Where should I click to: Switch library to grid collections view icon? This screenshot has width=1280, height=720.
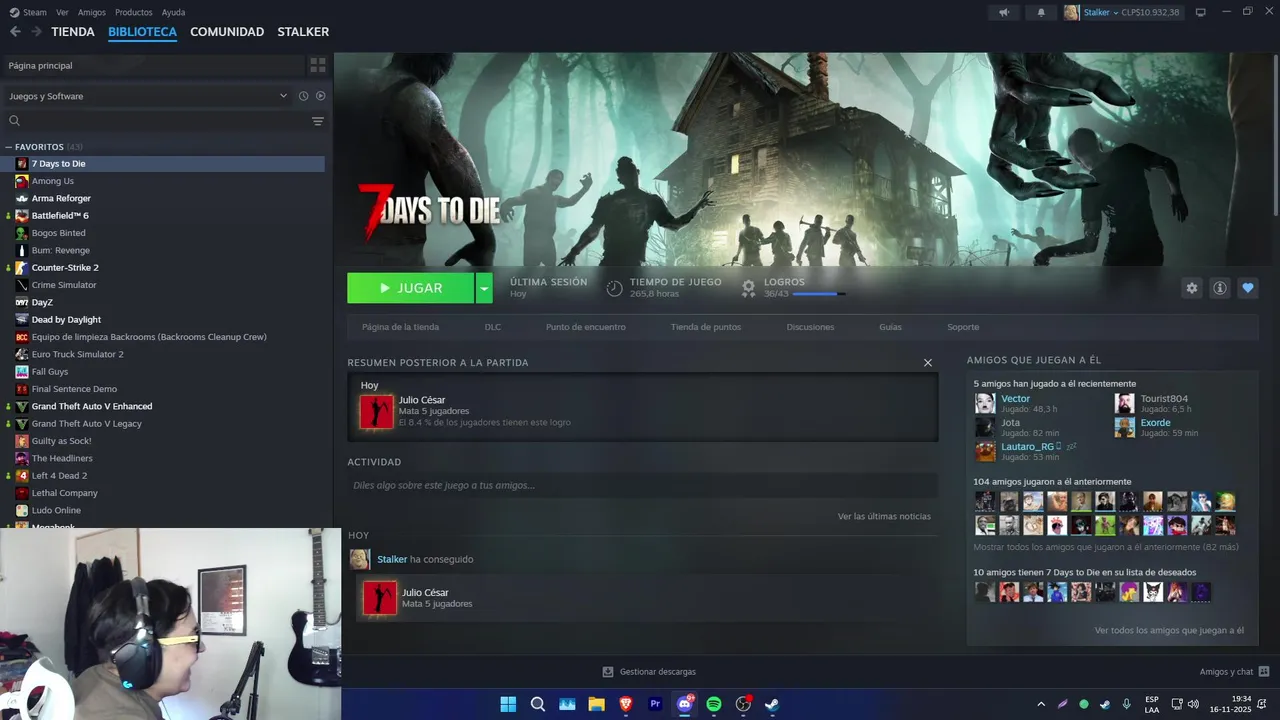pos(318,65)
